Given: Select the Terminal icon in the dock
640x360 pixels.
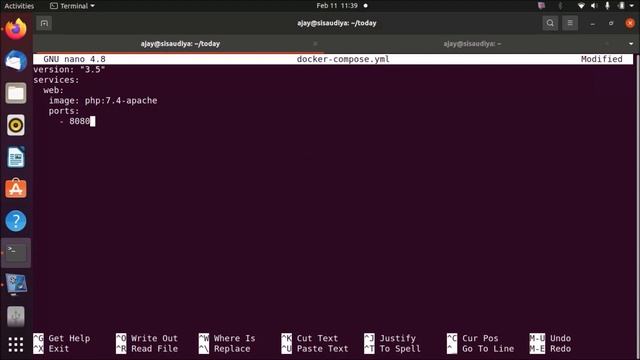Looking at the screenshot, I should pyautogui.click(x=16, y=253).
